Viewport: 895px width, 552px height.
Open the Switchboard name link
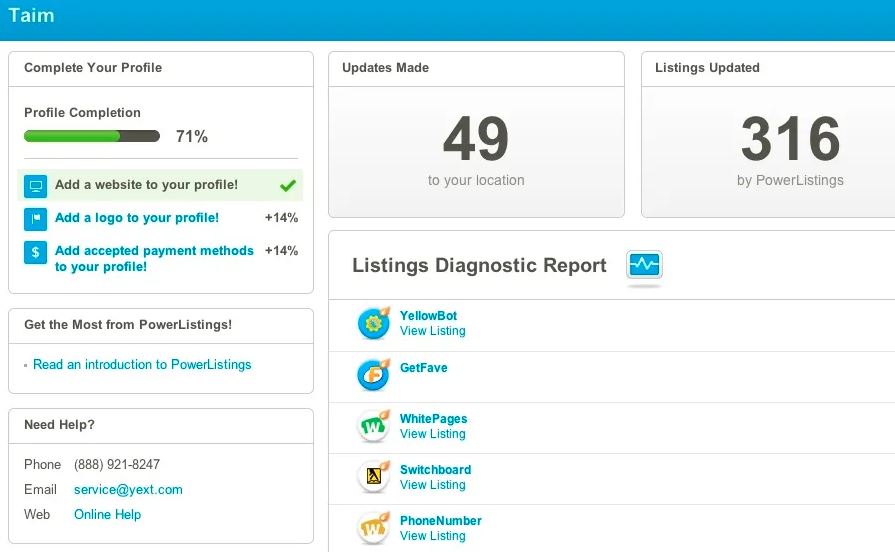436,470
